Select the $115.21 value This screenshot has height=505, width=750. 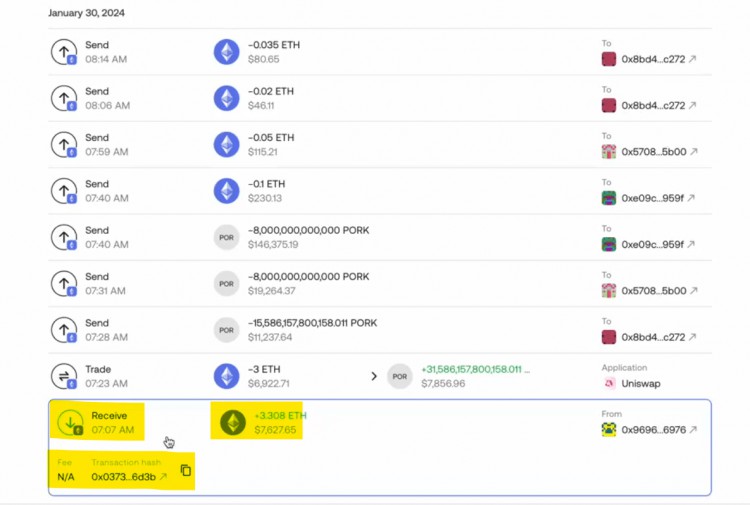click(x=263, y=152)
